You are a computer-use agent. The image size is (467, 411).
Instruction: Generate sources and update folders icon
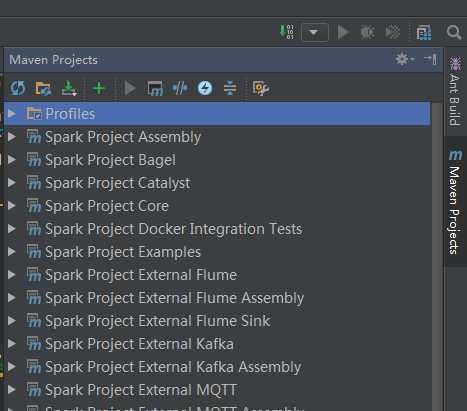click(x=43, y=88)
